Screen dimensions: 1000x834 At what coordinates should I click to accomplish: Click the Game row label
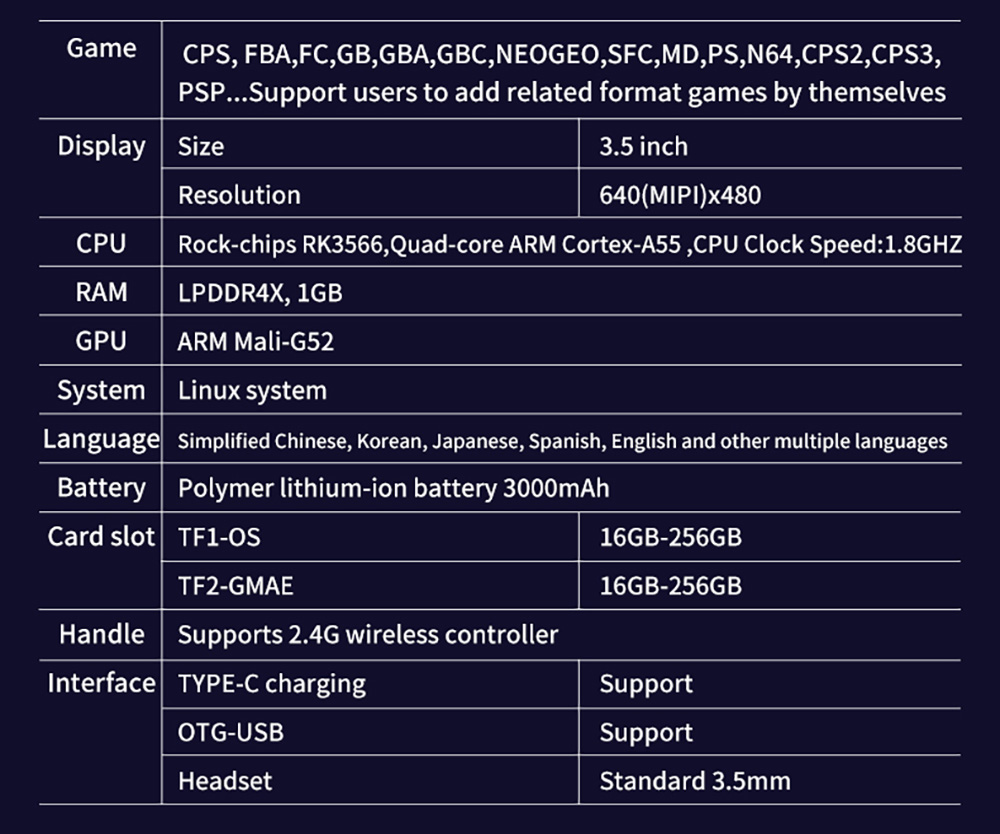(x=101, y=48)
